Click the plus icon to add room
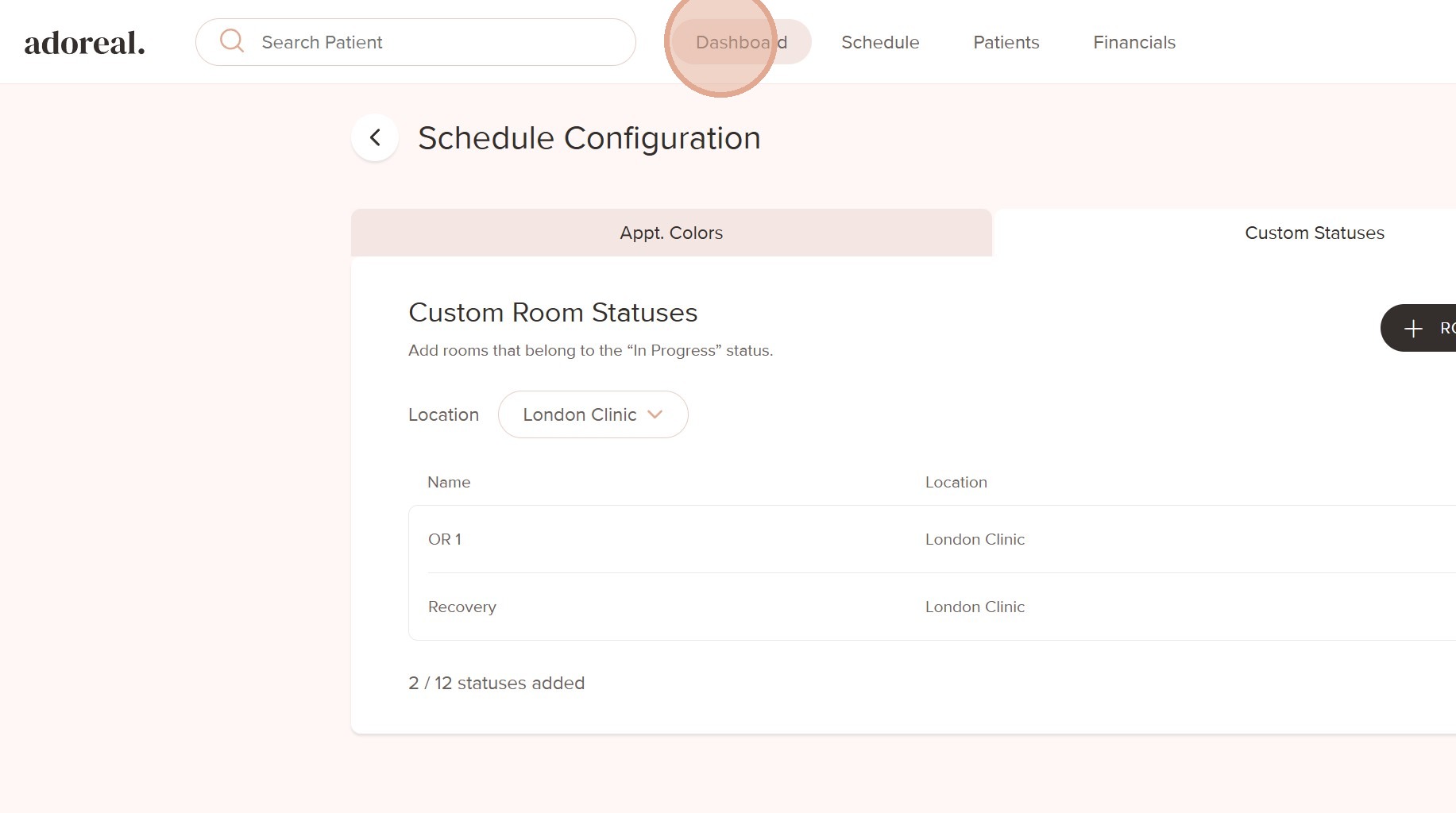1456x813 pixels. [x=1413, y=328]
